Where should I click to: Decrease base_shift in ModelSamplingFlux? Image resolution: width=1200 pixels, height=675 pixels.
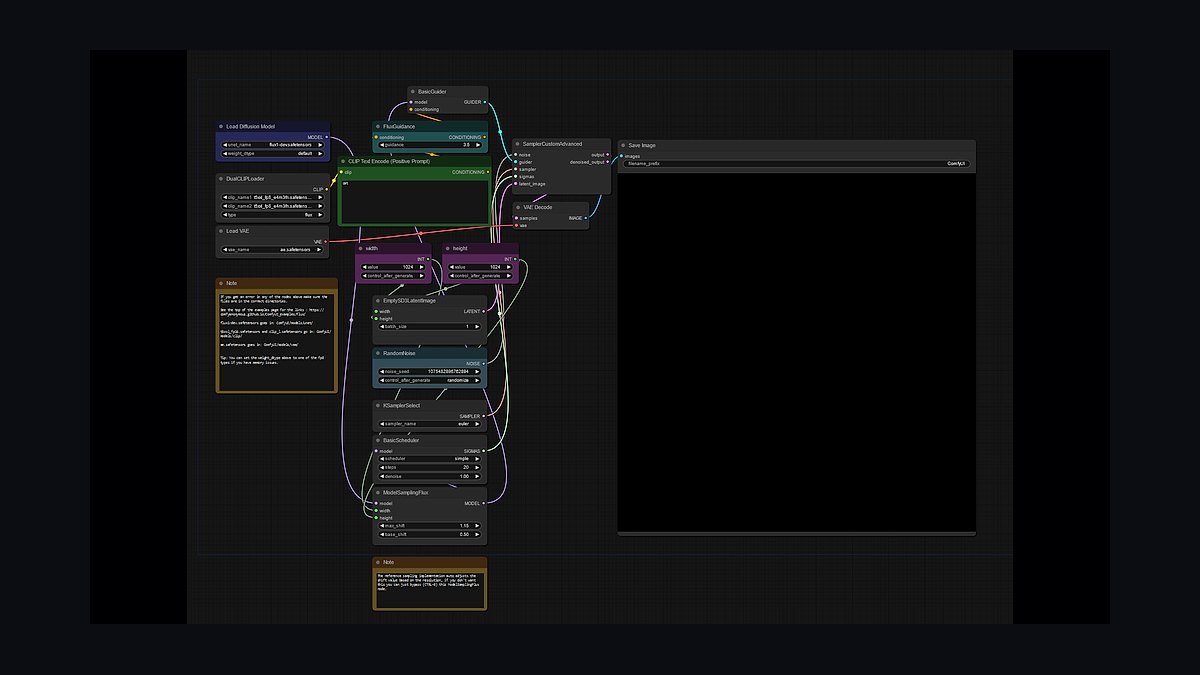[x=381, y=534]
